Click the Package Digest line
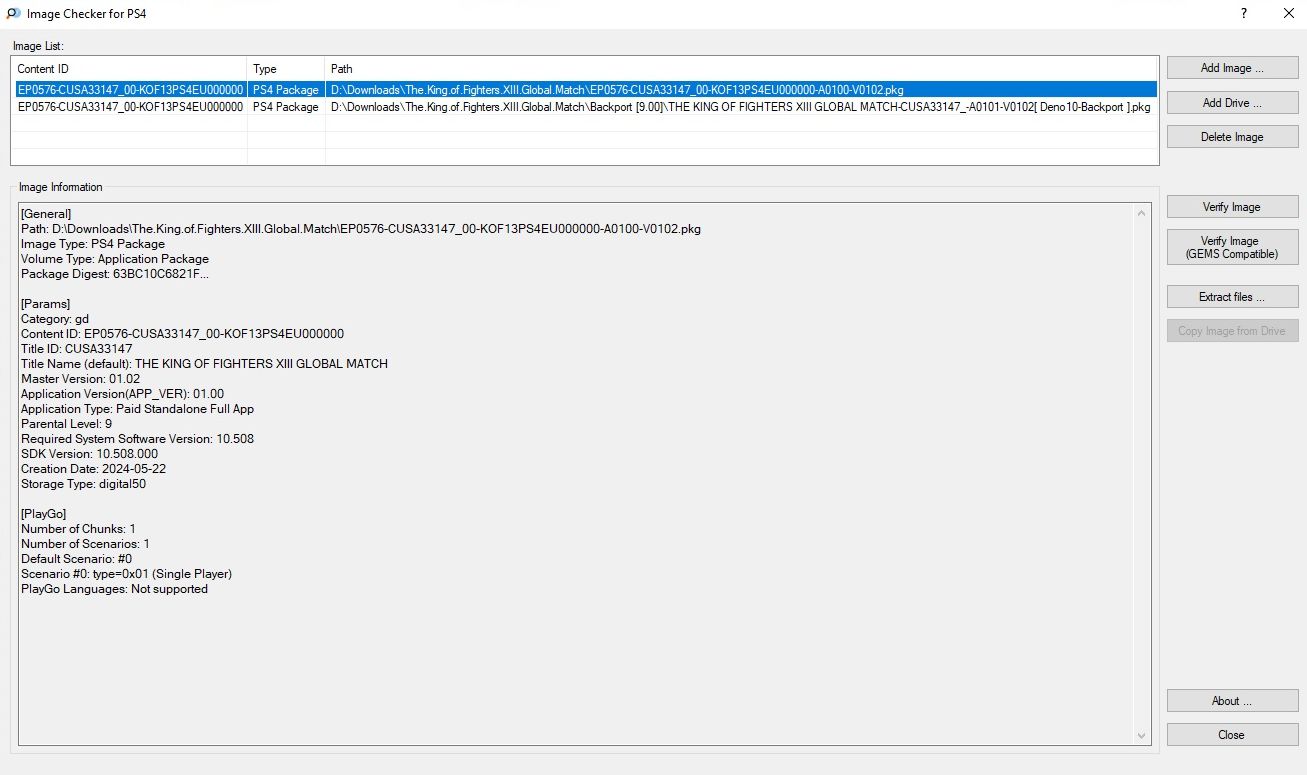The width and height of the screenshot is (1307, 775). coord(115,274)
